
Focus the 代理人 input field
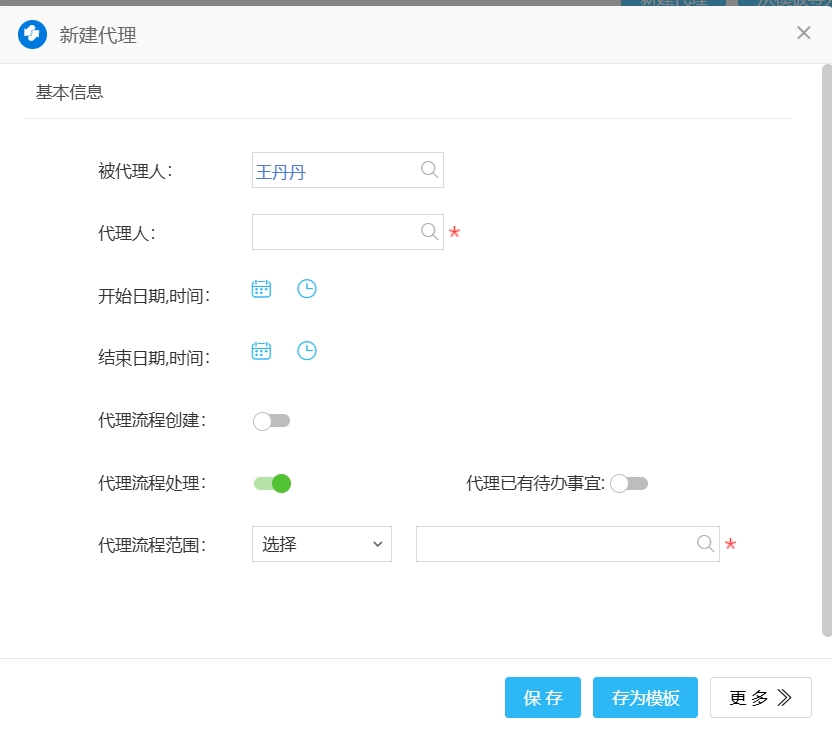335,232
